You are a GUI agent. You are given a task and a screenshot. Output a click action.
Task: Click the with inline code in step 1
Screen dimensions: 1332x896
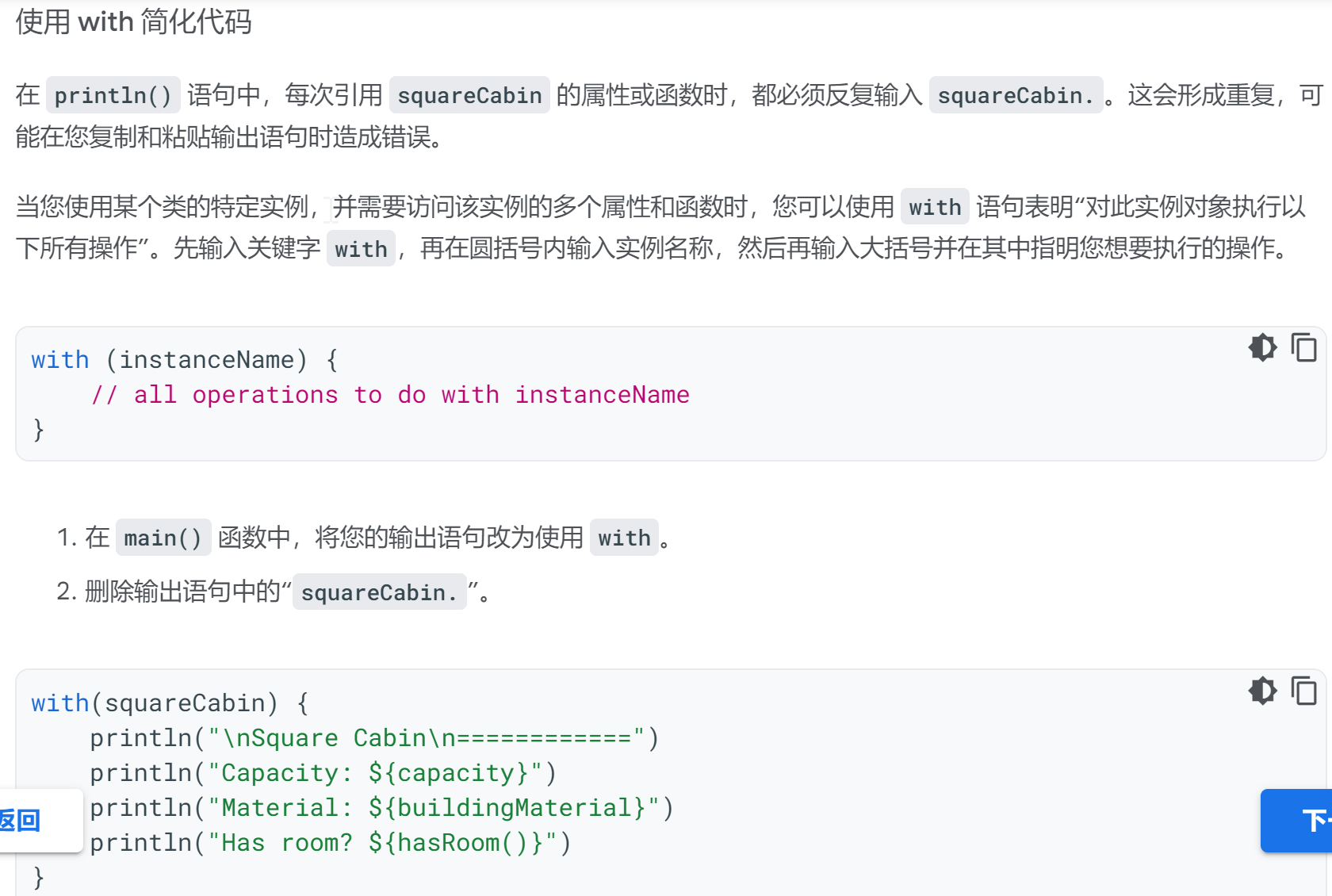(x=623, y=538)
